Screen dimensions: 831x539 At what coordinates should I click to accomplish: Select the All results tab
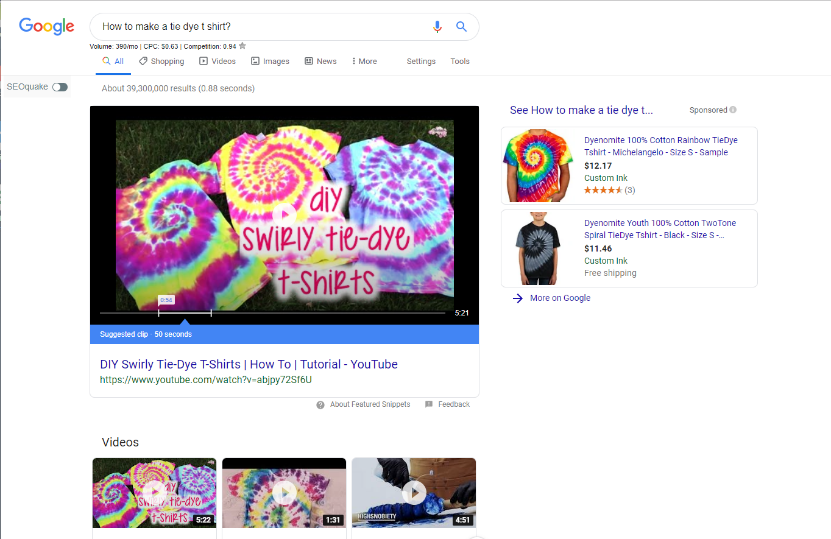pos(113,61)
